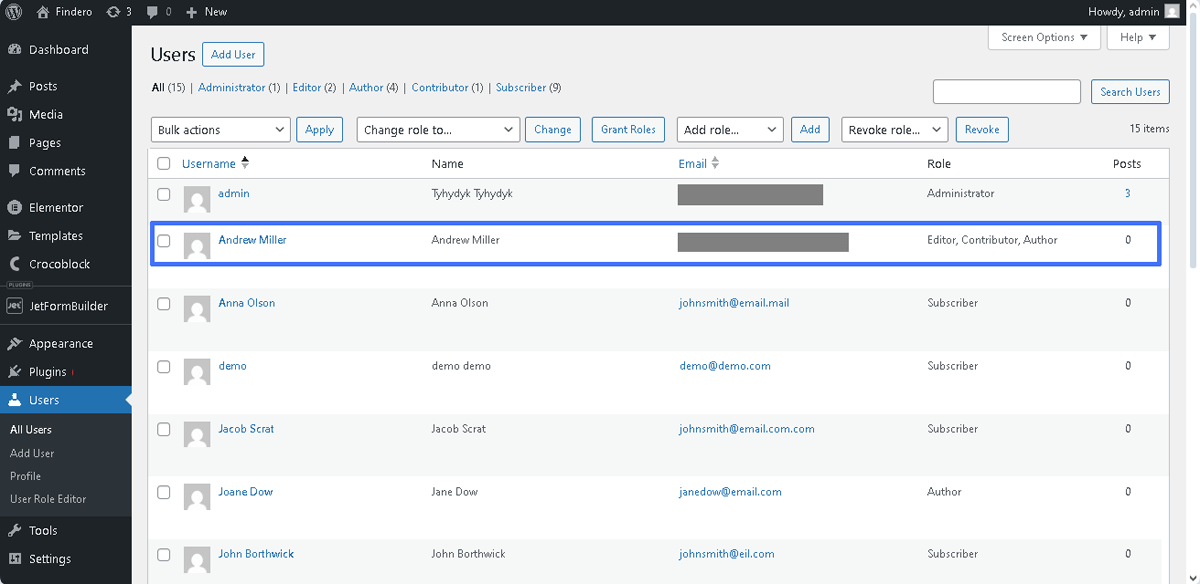Click the Crocoblock sidebar icon
Screen dimensions: 1200x584
(x=14, y=263)
